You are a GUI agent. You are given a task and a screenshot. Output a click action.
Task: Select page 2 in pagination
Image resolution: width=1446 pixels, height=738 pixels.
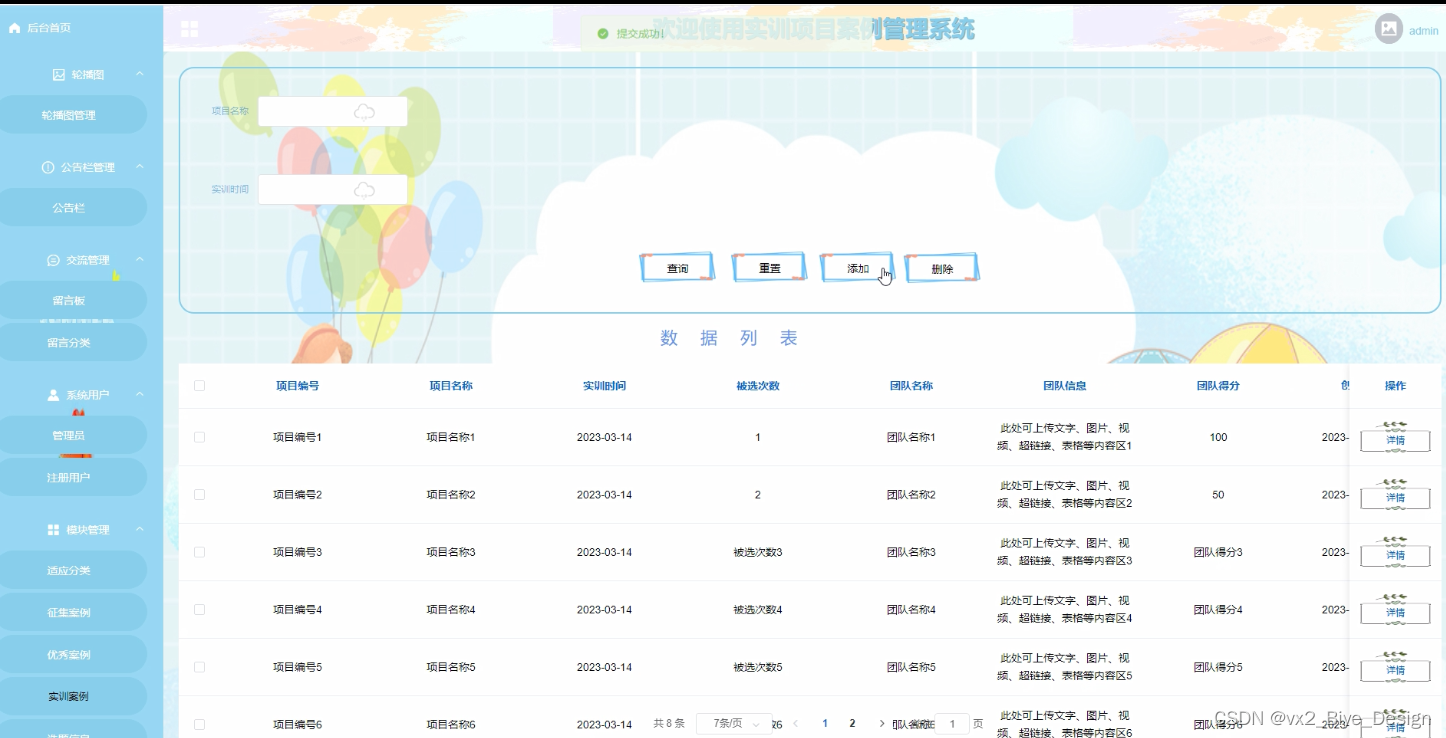(x=852, y=723)
